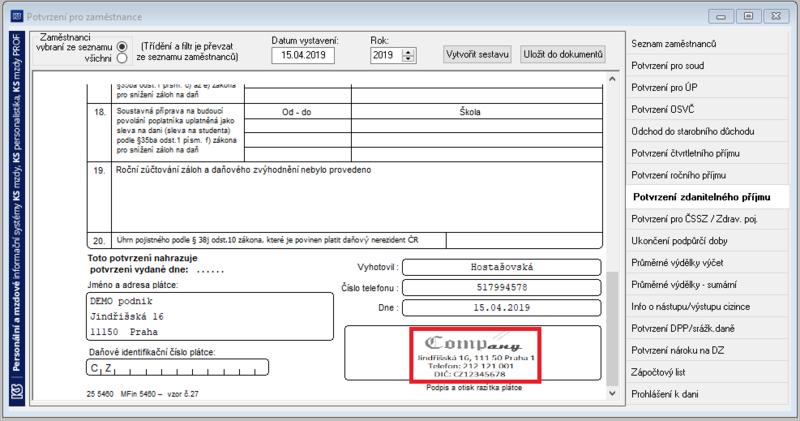This screenshot has width=800, height=421.
Task: Open Seznam zaměstnanců menu item
Action: tap(707, 44)
